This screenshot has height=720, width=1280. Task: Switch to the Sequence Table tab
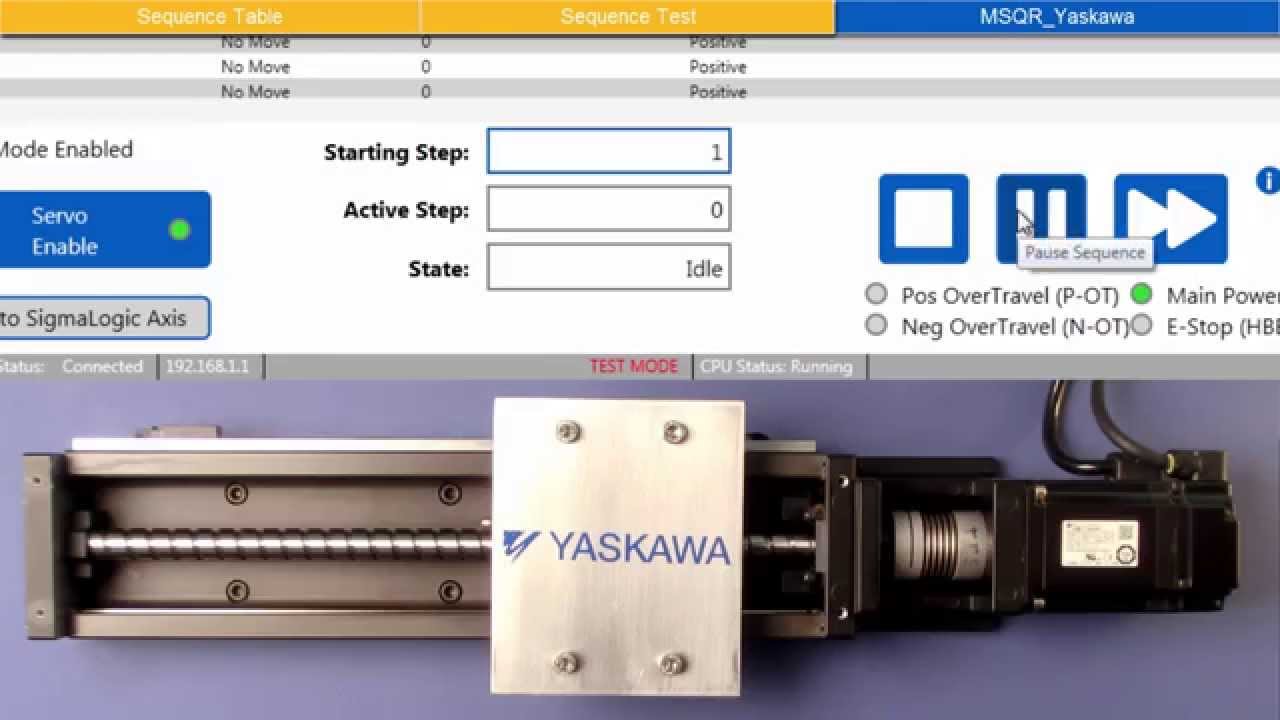[x=209, y=16]
